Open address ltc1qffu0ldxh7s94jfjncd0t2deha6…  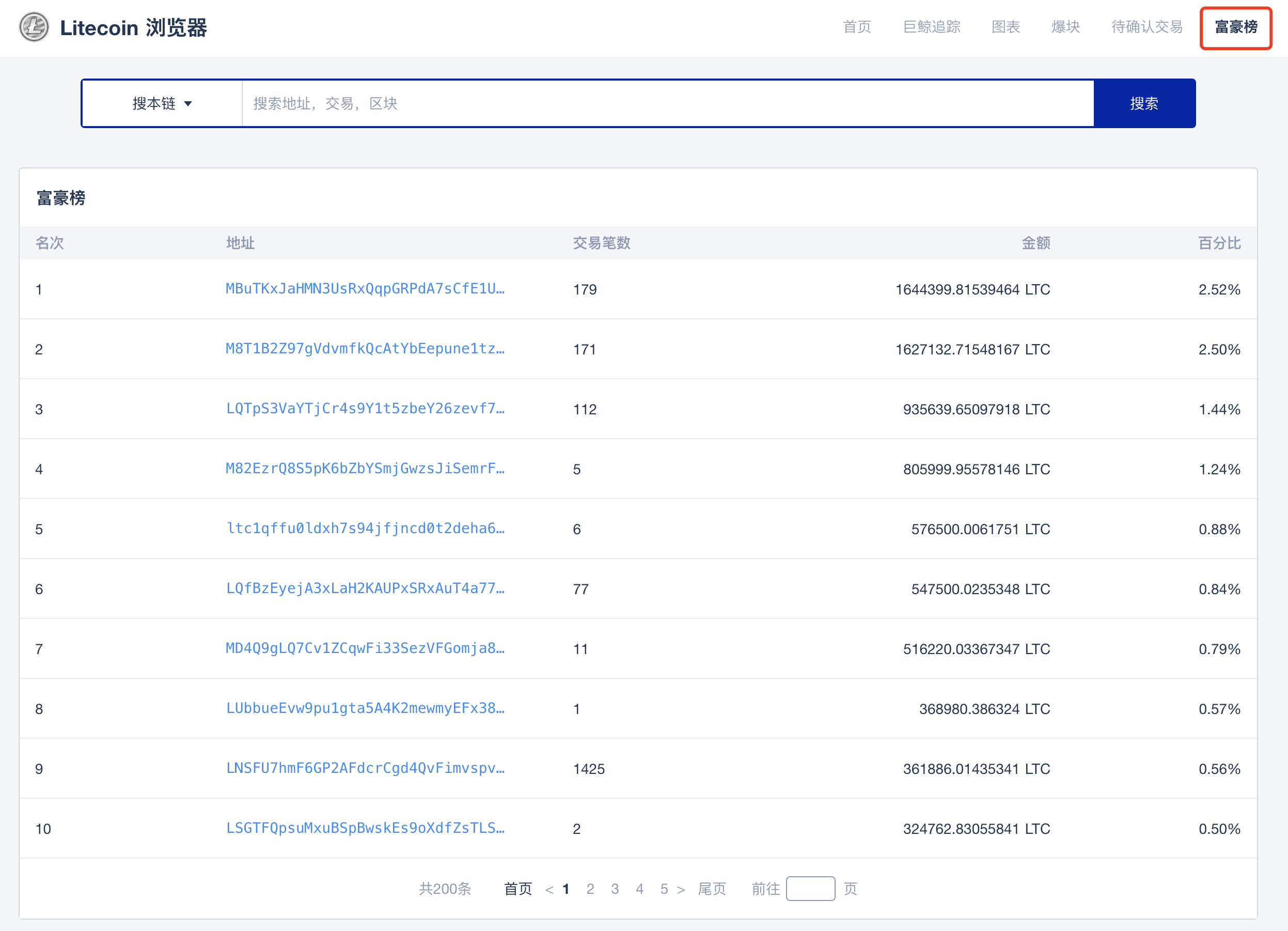pos(365,528)
